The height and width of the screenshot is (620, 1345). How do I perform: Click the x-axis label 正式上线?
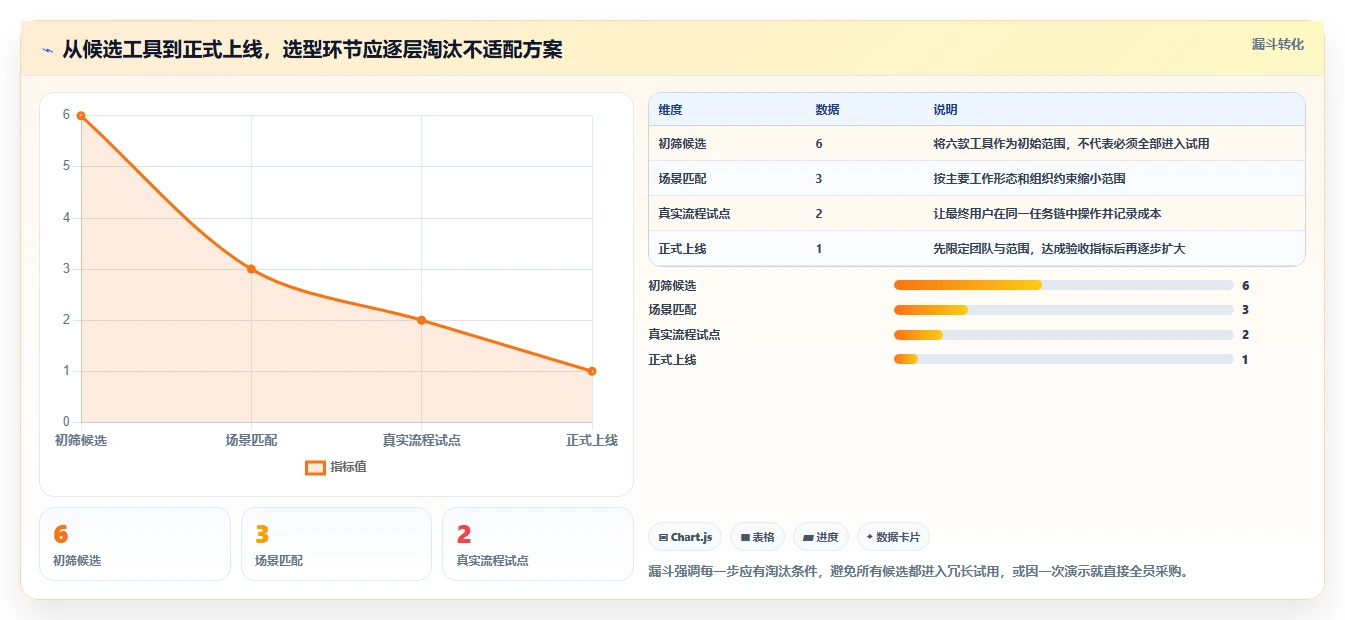click(592, 440)
